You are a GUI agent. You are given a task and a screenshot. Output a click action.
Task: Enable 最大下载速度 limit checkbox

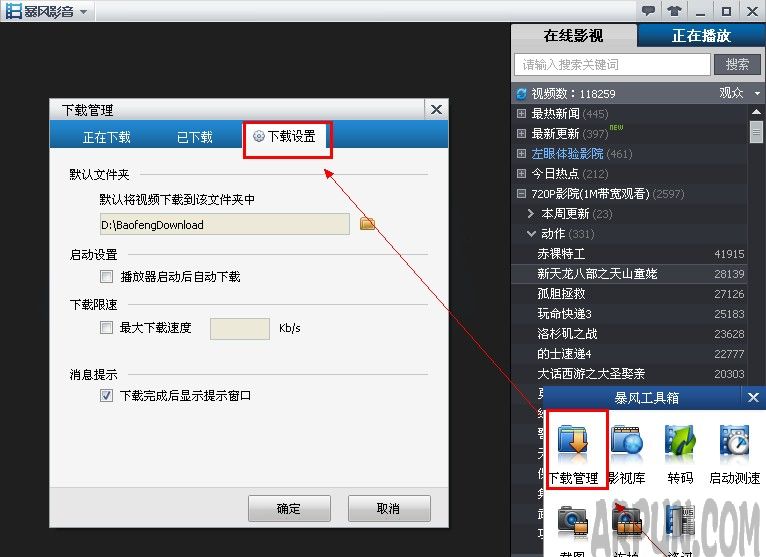coord(106,327)
